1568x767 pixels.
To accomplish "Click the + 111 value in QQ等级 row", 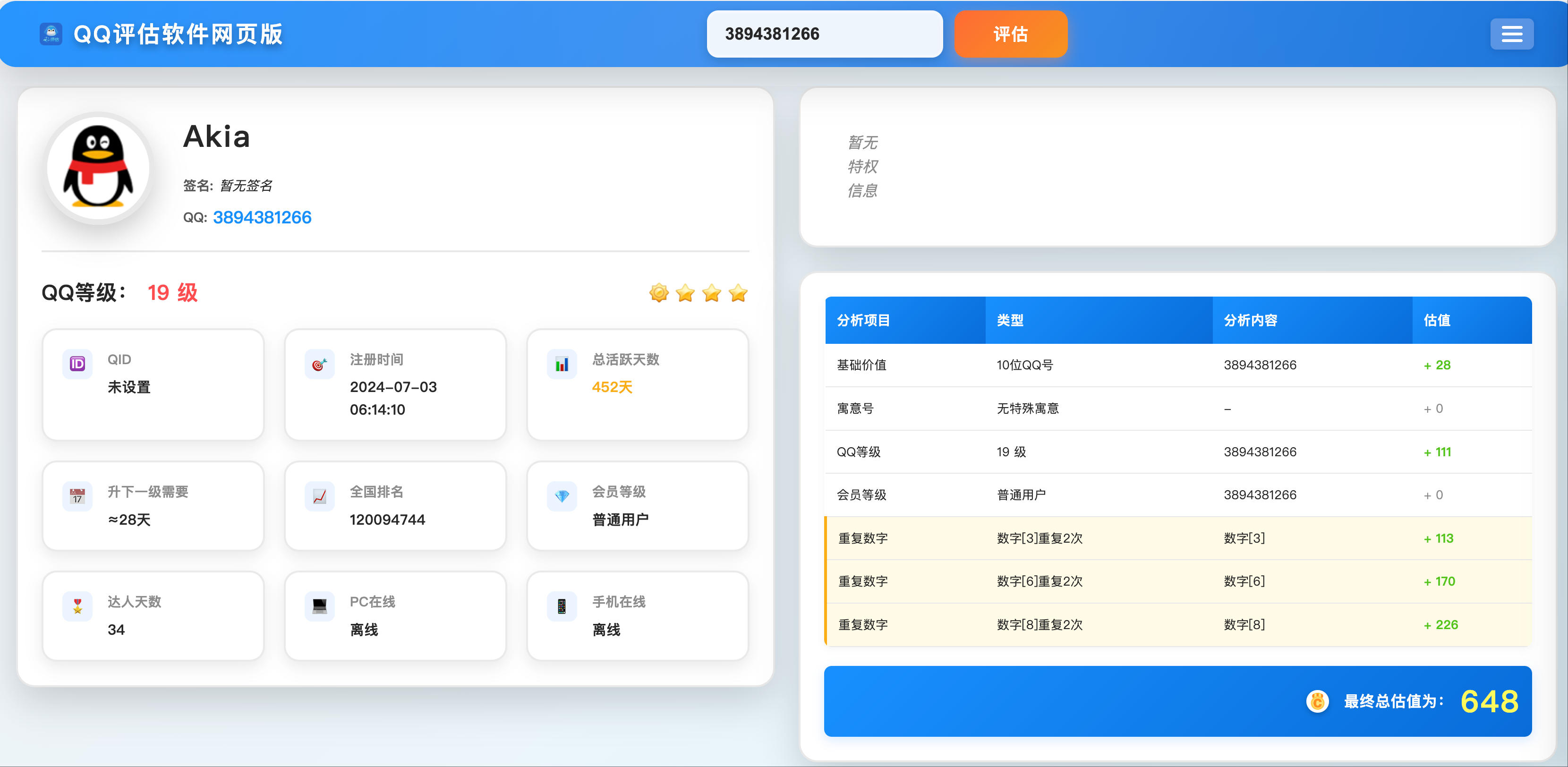I will coord(1438,452).
